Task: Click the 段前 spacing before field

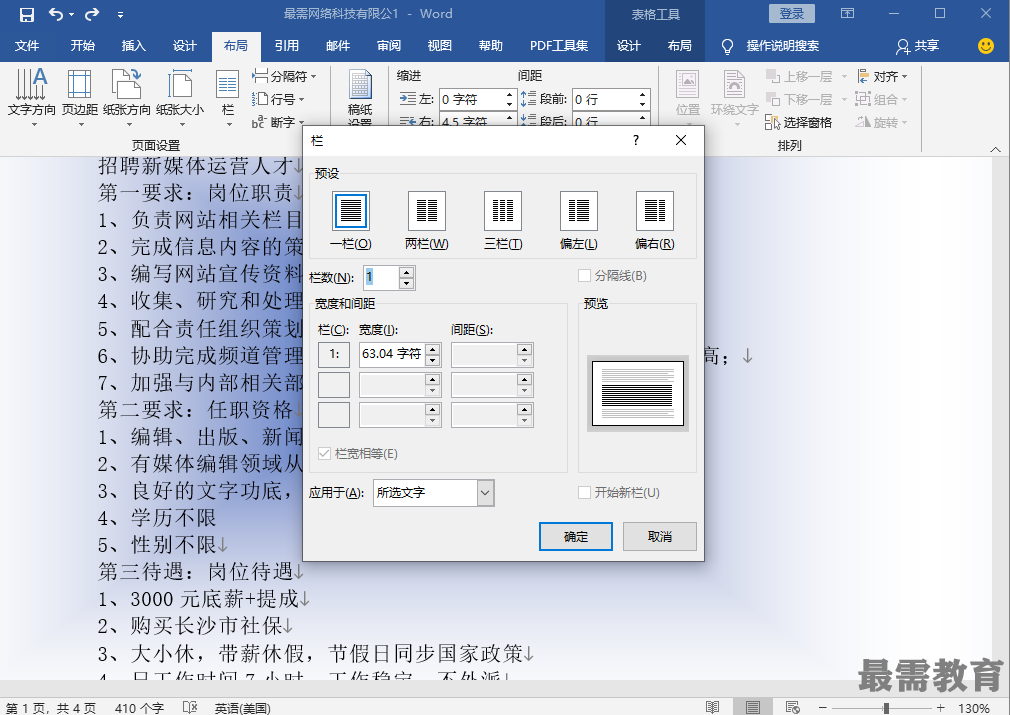Action: pos(605,99)
